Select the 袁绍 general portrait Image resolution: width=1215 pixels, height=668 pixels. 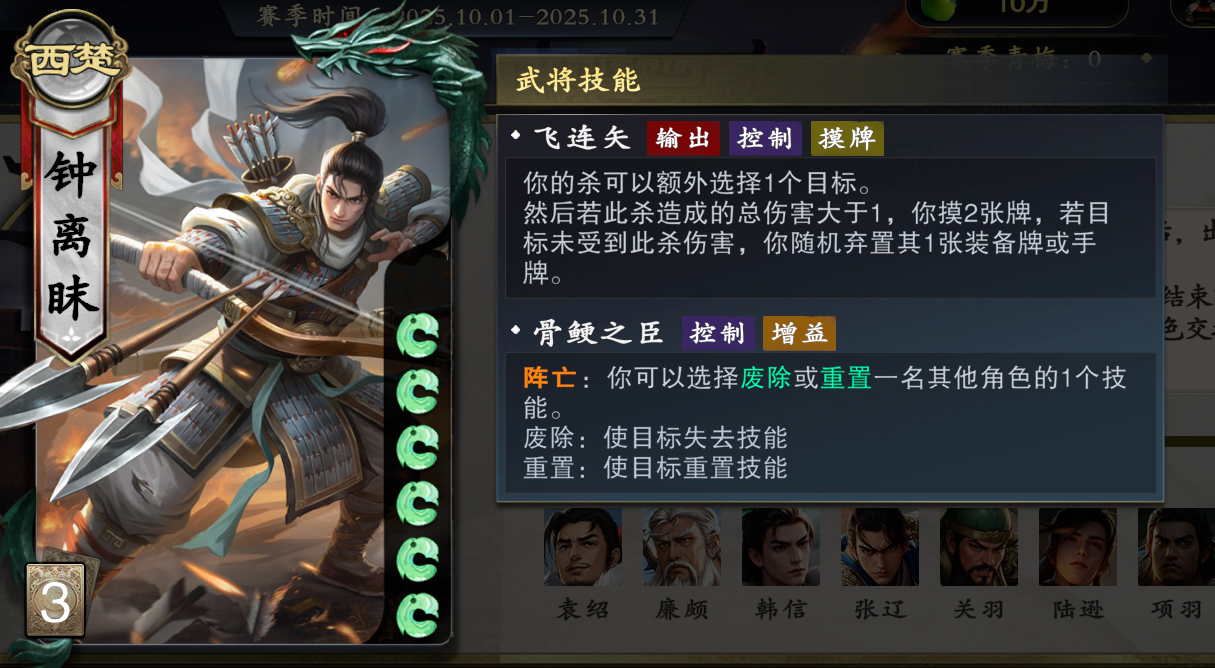click(583, 547)
